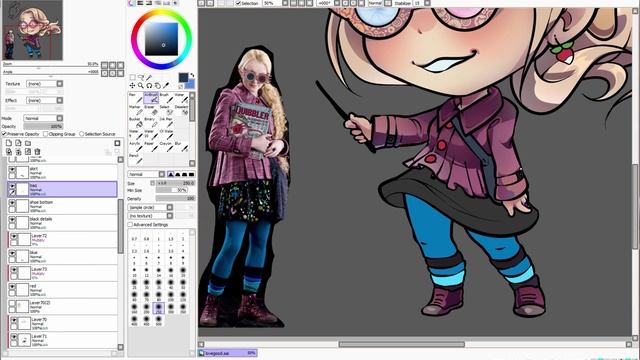This screenshot has width=640, height=360.
Task: Pick a shade in the color square
Action: point(162,39)
